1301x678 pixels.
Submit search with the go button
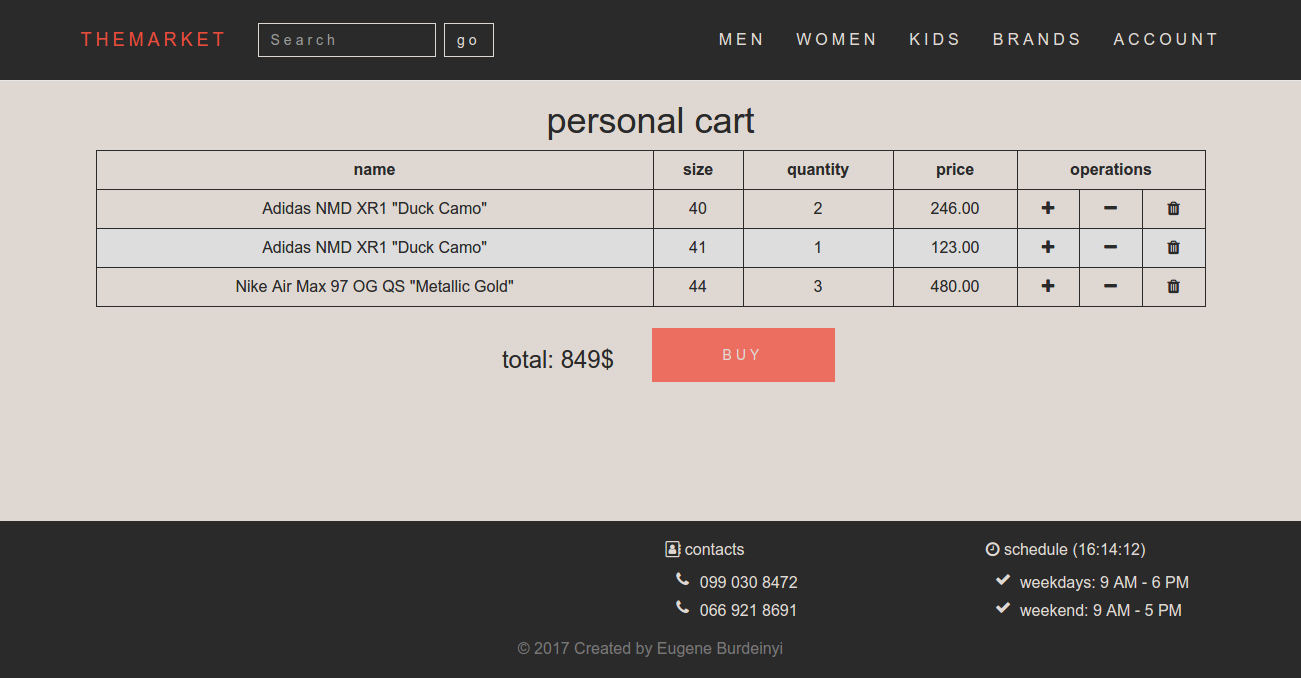(469, 40)
